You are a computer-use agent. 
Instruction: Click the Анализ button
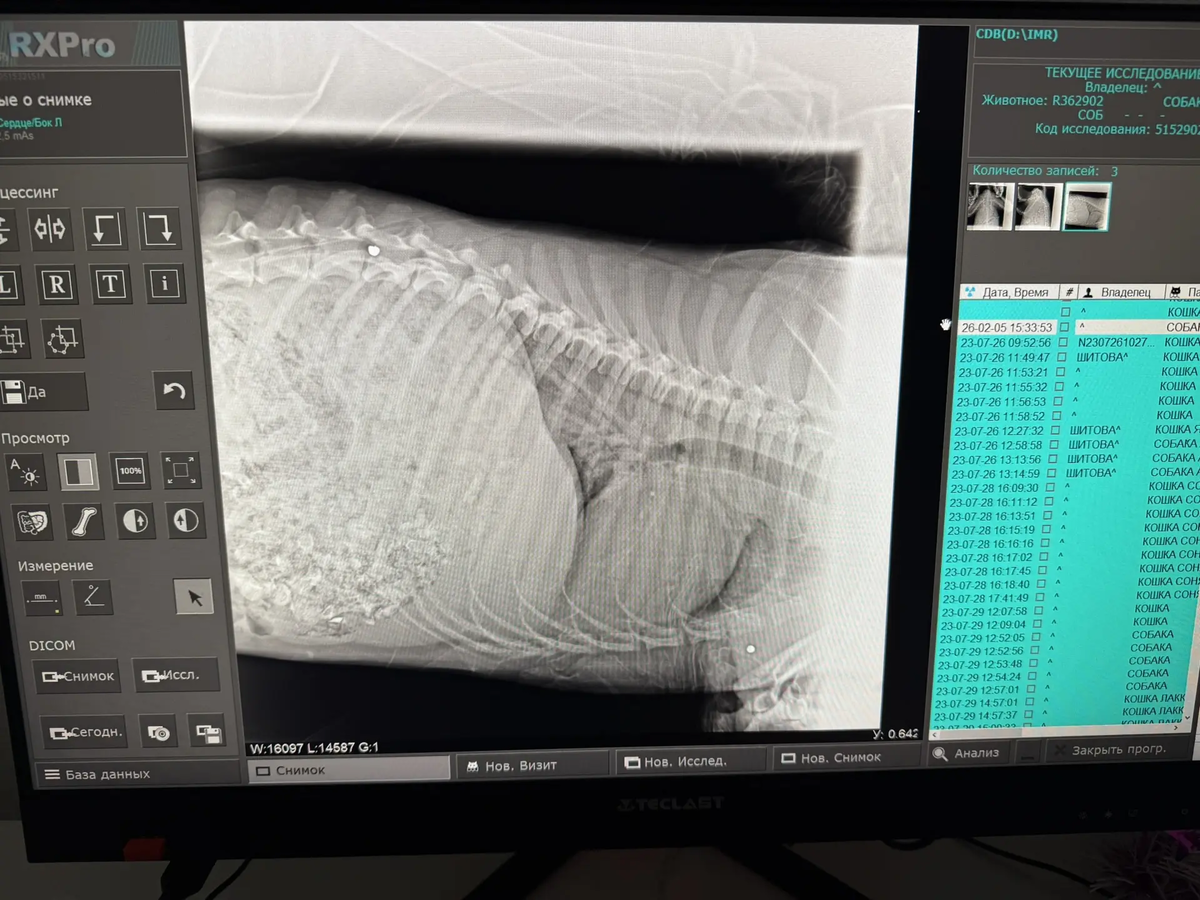point(968,753)
